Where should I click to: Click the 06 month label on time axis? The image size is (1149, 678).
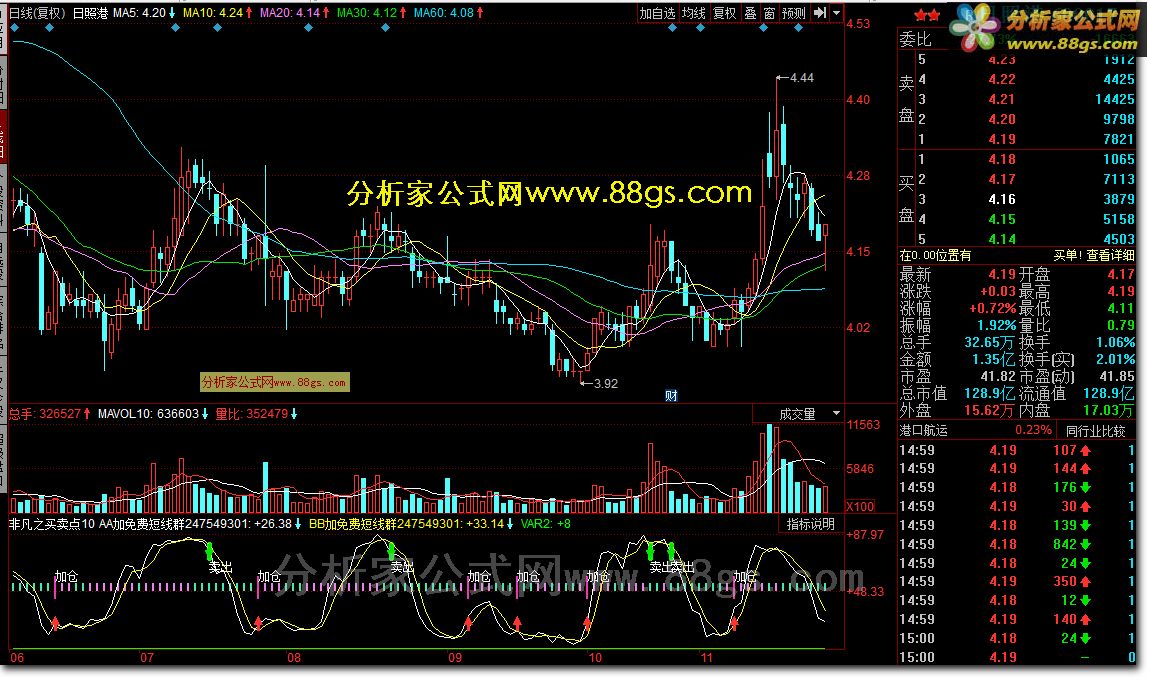pos(17,657)
